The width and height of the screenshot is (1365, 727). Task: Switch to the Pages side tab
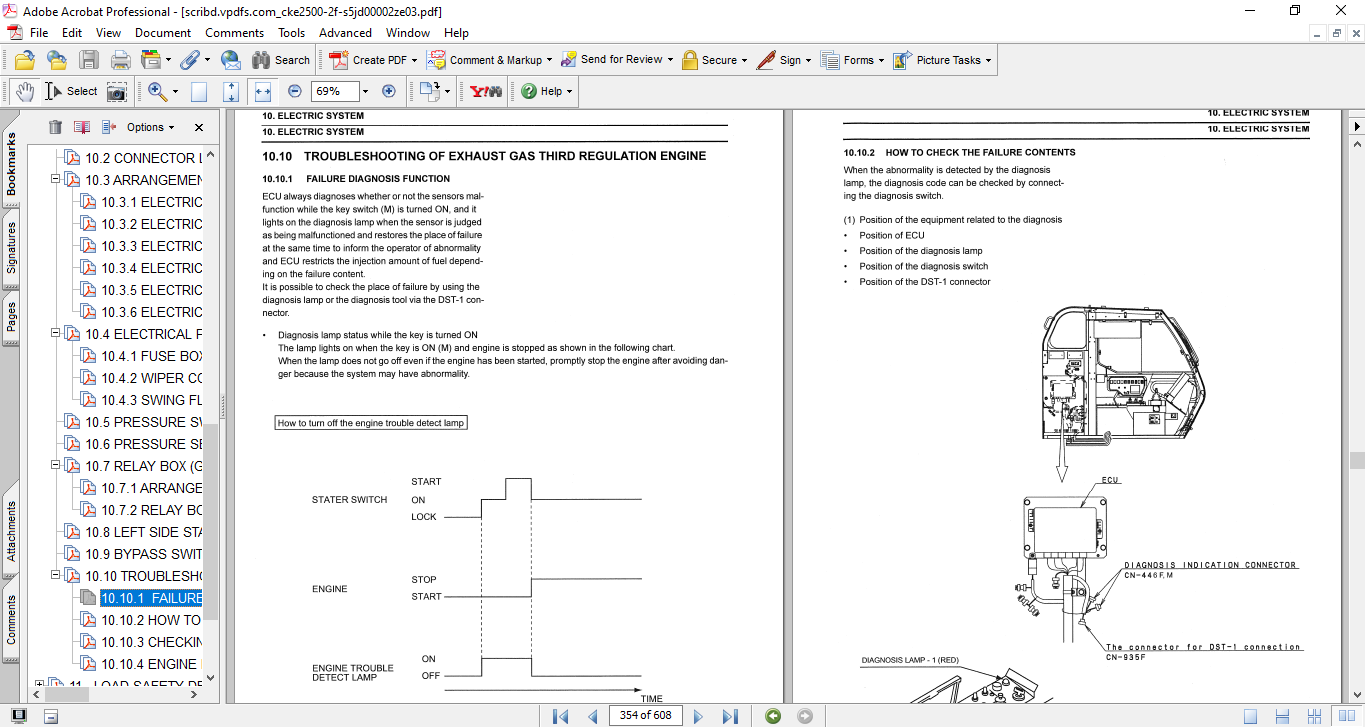coord(11,318)
